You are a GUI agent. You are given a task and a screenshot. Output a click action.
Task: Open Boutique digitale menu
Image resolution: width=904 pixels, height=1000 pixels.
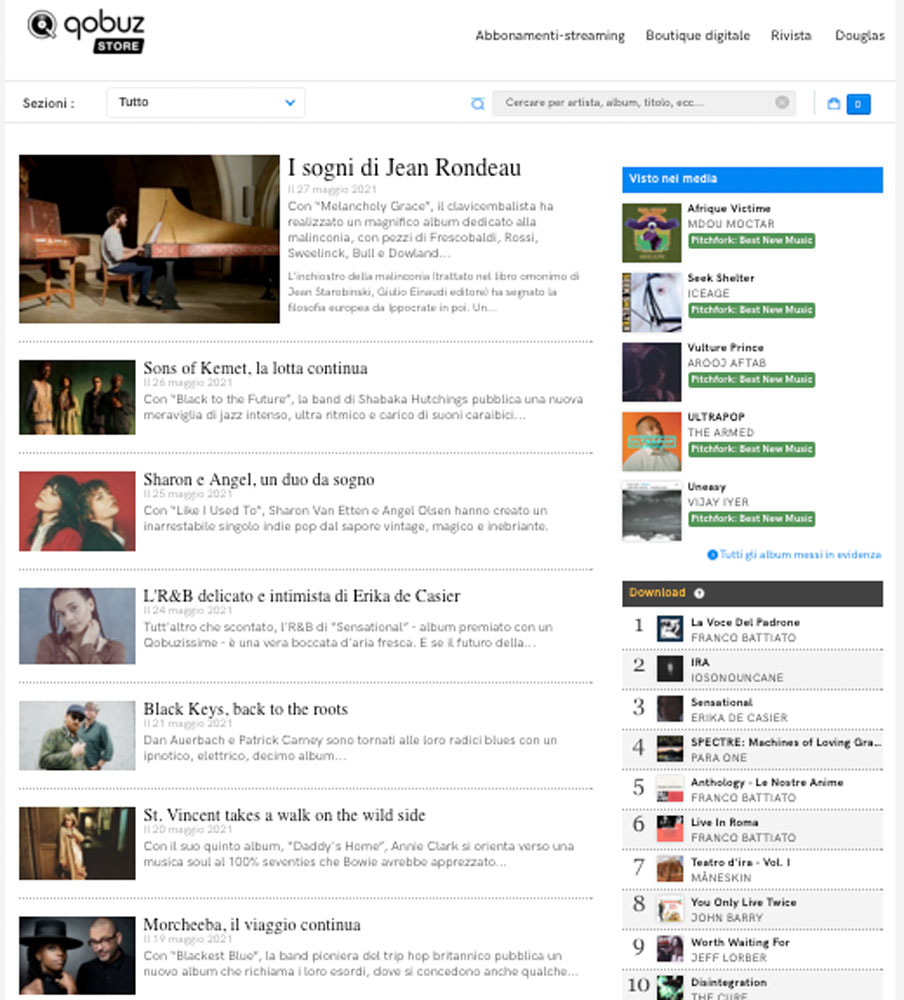click(698, 36)
